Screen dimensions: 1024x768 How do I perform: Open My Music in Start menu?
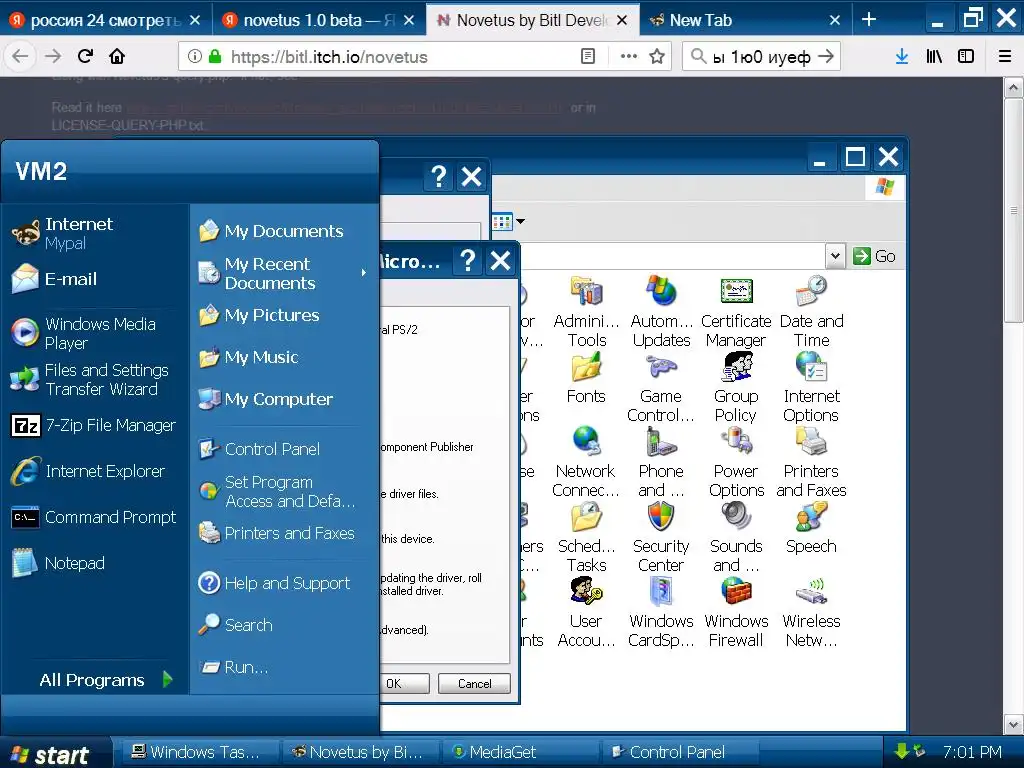283,357
